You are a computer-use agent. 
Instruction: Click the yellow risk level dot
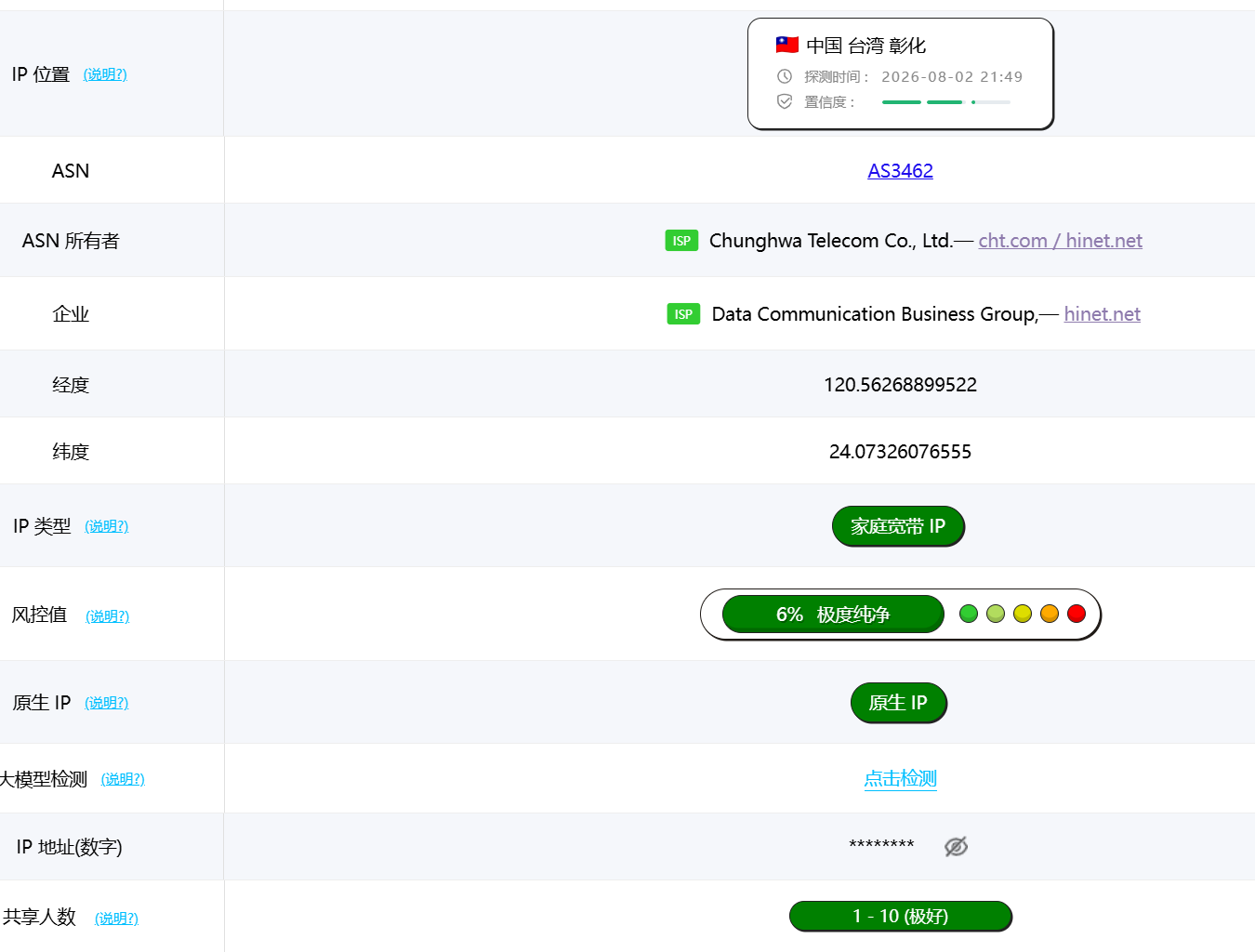tap(1023, 614)
